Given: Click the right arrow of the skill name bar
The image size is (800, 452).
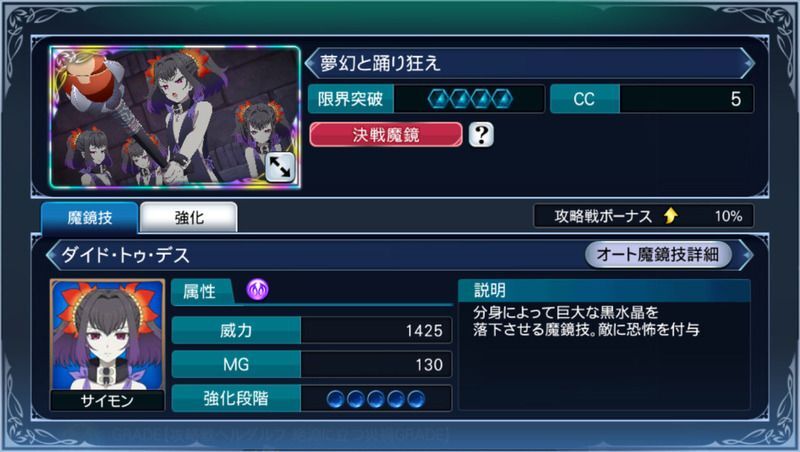Looking at the screenshot, I should click(747, 255).
